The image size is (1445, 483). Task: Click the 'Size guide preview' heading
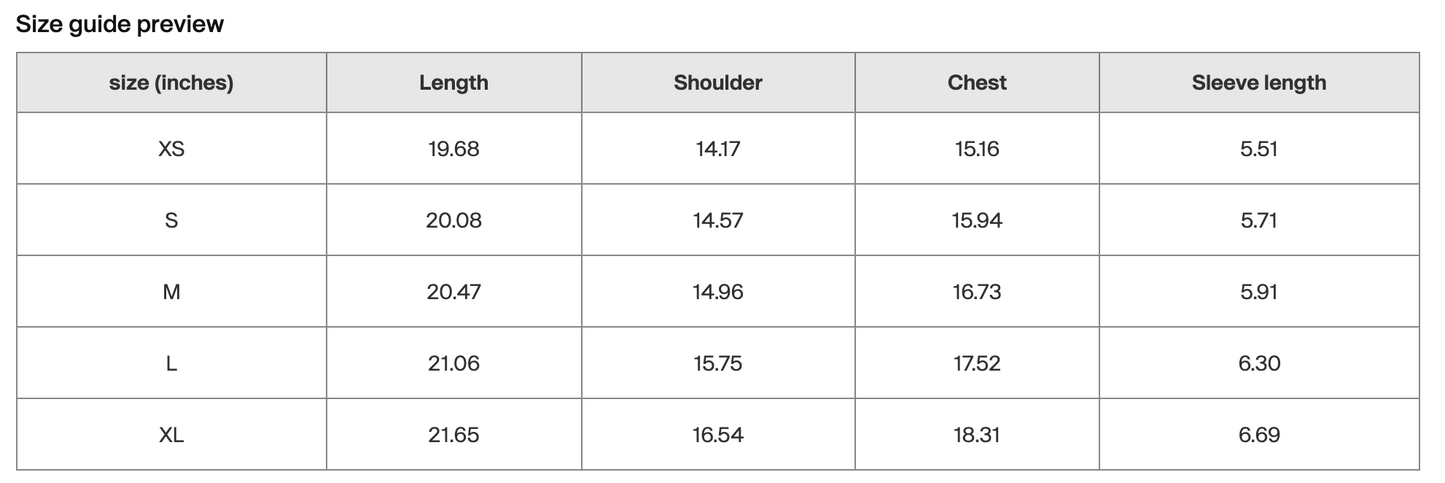coord(120,25)
